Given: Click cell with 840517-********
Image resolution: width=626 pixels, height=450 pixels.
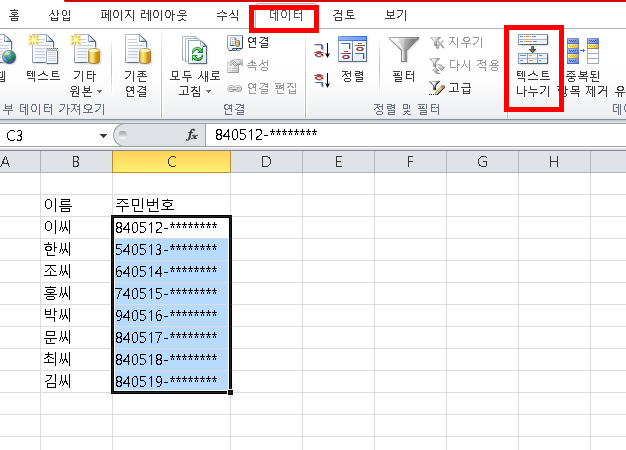Looking at the screenshot, I should coord(171,337).
